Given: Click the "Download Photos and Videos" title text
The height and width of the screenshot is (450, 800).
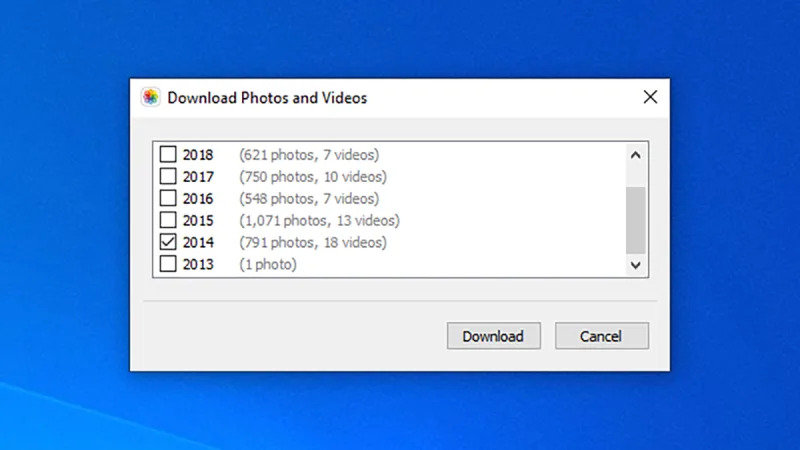Looking at the screenshot, I should (x=267, y=97).
